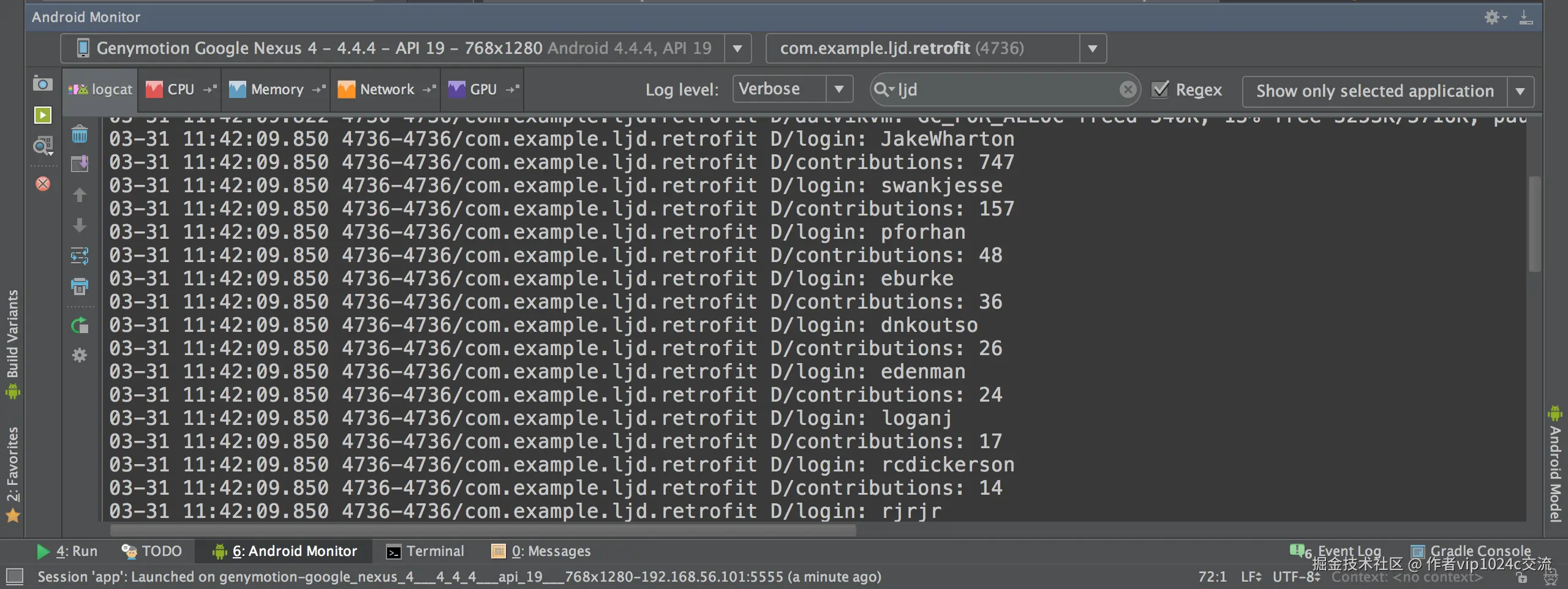The image size is (1568, 589).
Task: Click the UTF-8 encoding selector
Action: click(1296, 577)
